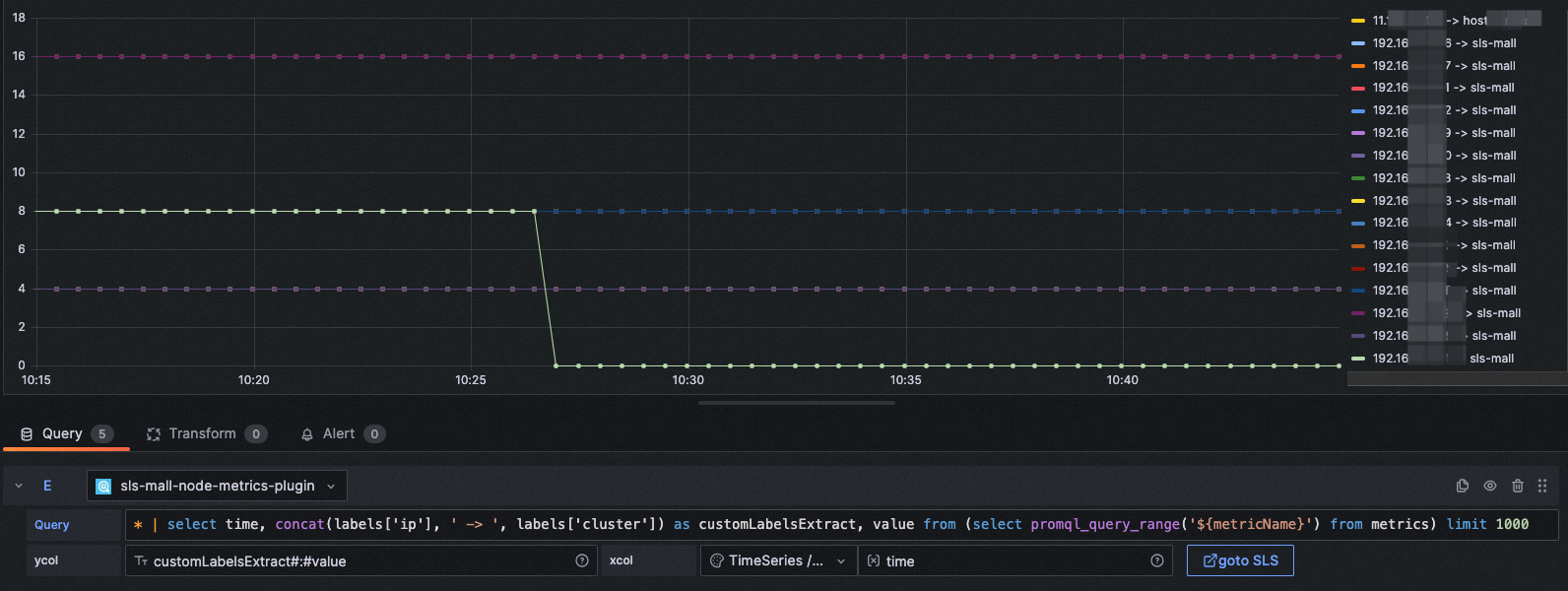Switch to the Alert tab
The image size is (1568, 591).
click(342, 433)
